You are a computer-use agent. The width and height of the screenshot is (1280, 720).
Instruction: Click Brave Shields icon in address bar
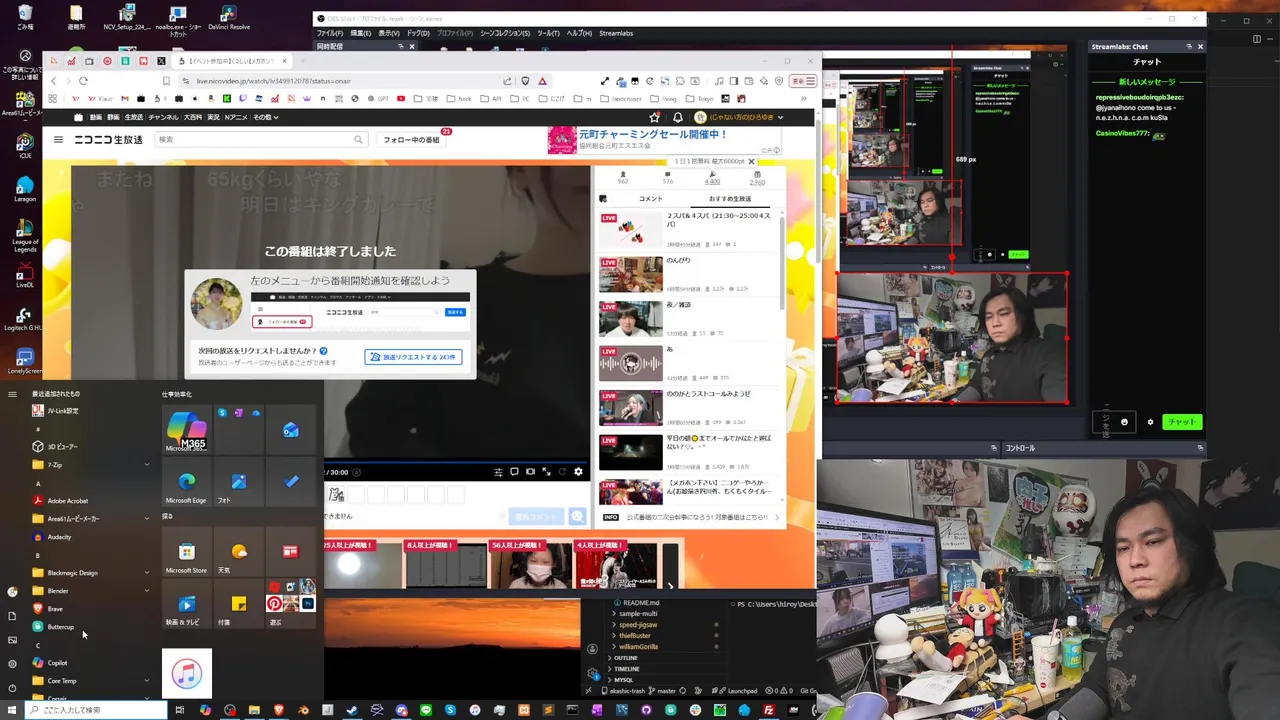[525, 81]
